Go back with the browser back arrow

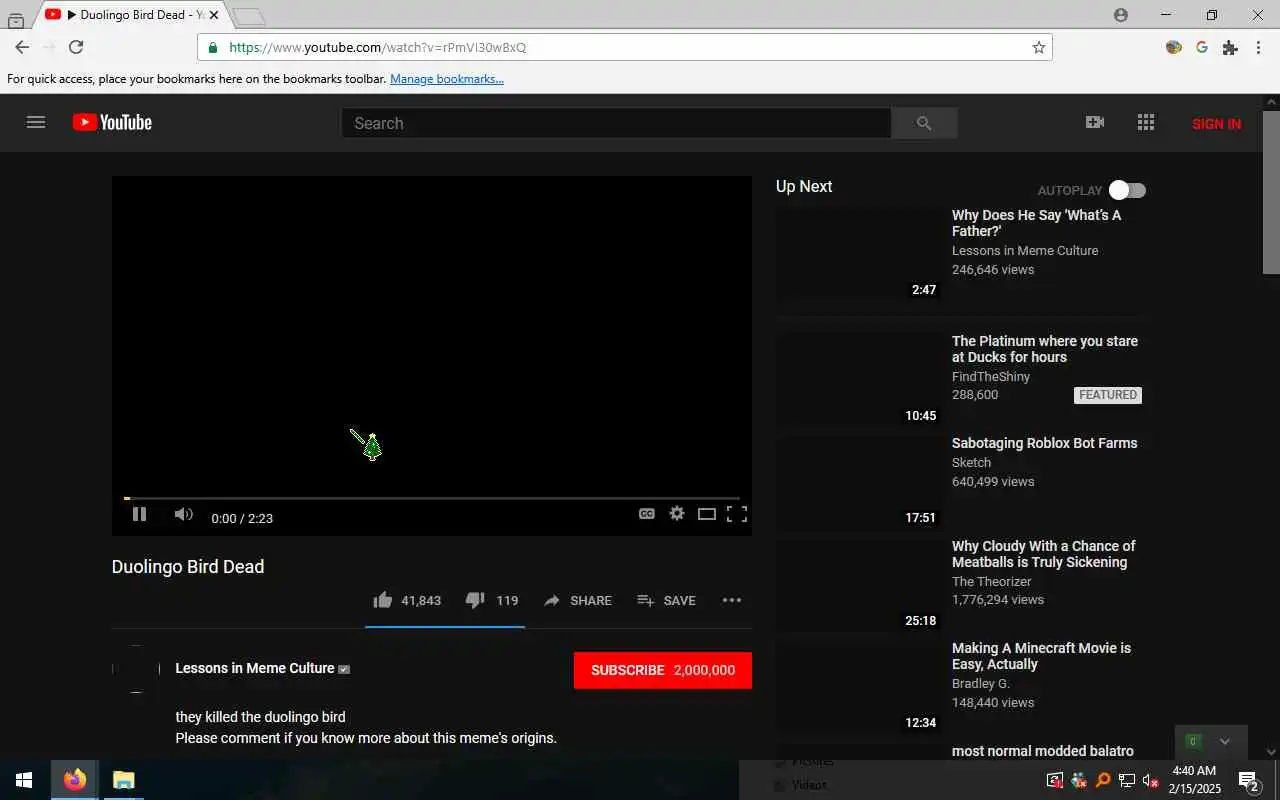(x=22, y=47)
